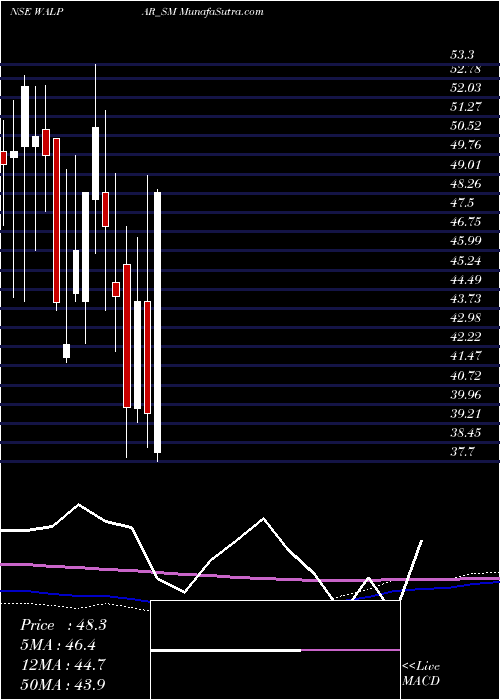The image size is (500, 700).
Task: Click the 42.22 price axis label
Action: tap(465, 337)
